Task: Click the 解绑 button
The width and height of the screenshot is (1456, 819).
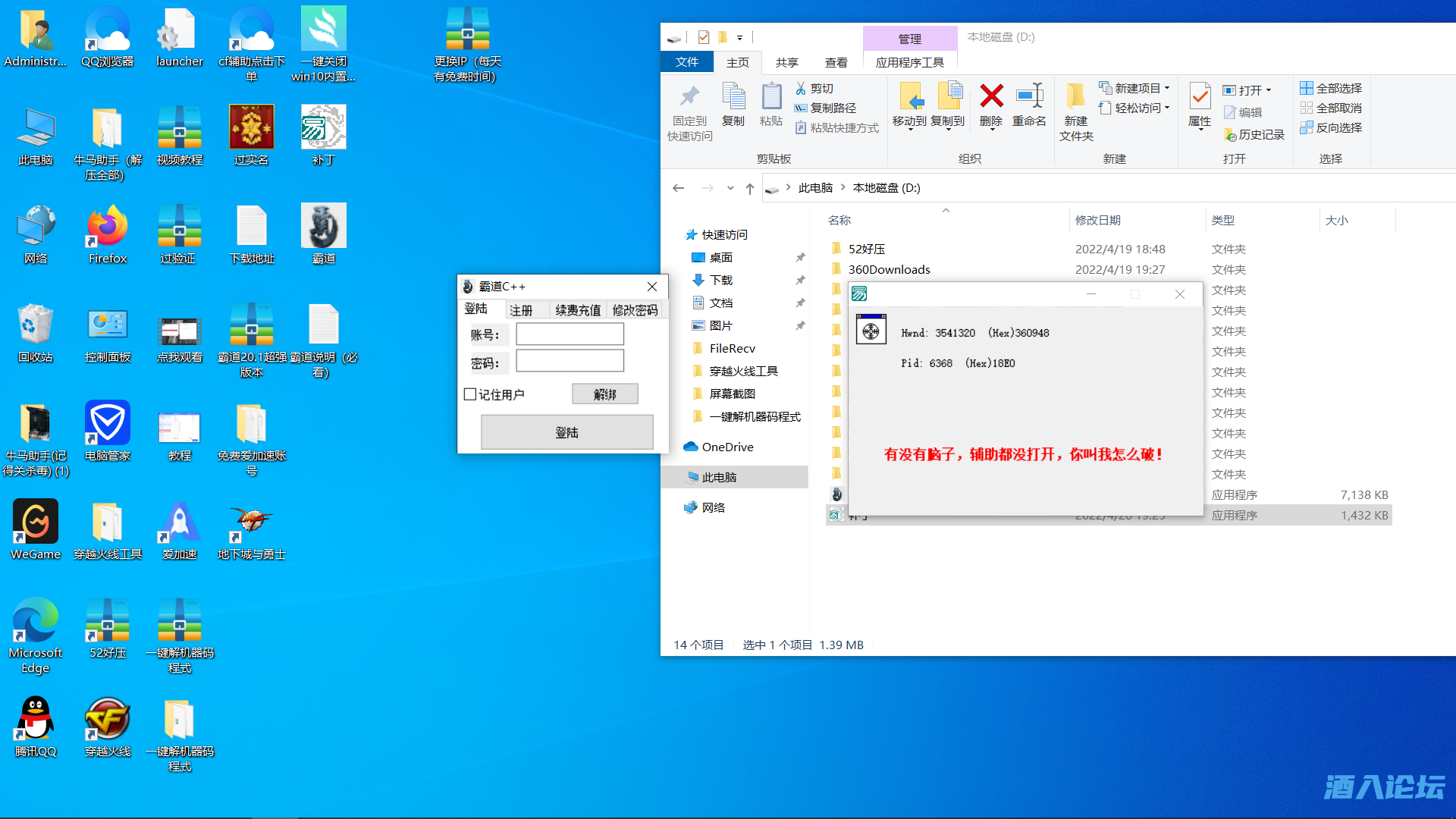Action: tap(605, 394)
